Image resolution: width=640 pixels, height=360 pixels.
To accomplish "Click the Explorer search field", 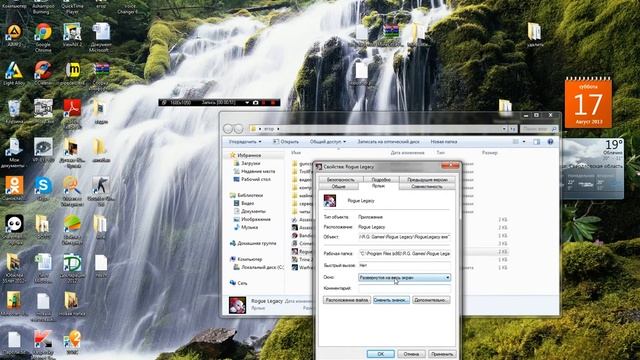I will pyautogui.click(x=539, y=129).
